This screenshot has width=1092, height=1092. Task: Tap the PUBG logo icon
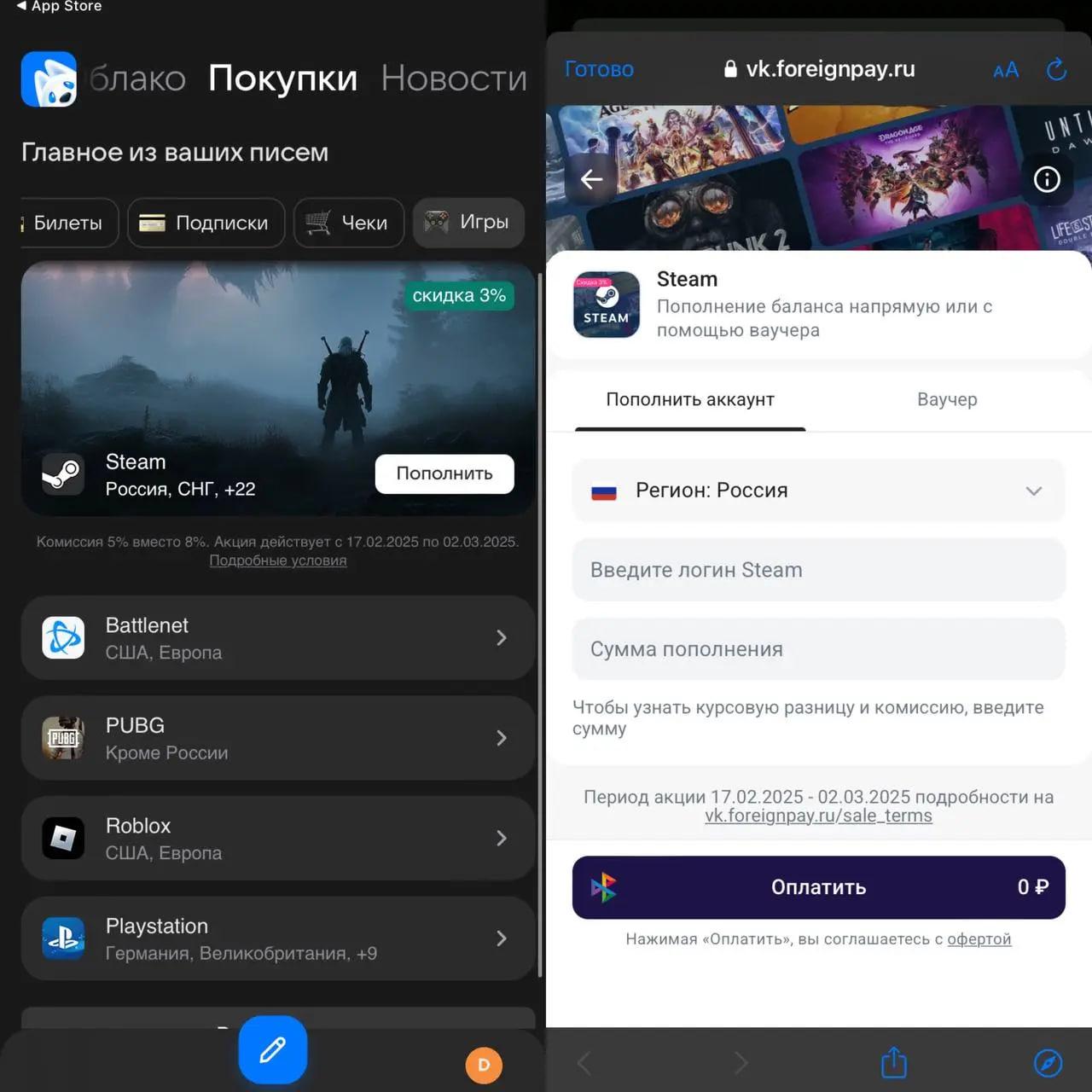click(x=63, y=738)
